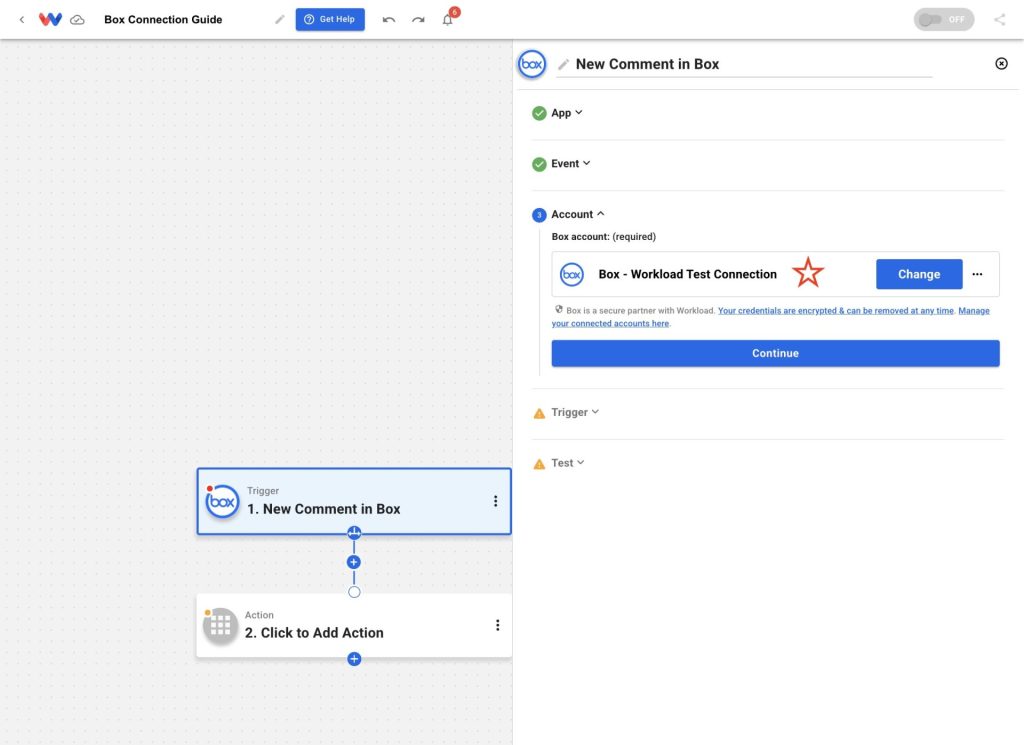Open Manage your connected accounts link
This screenshot has height=745, width=1024.
pyautogui.click(x=771, y=317)
